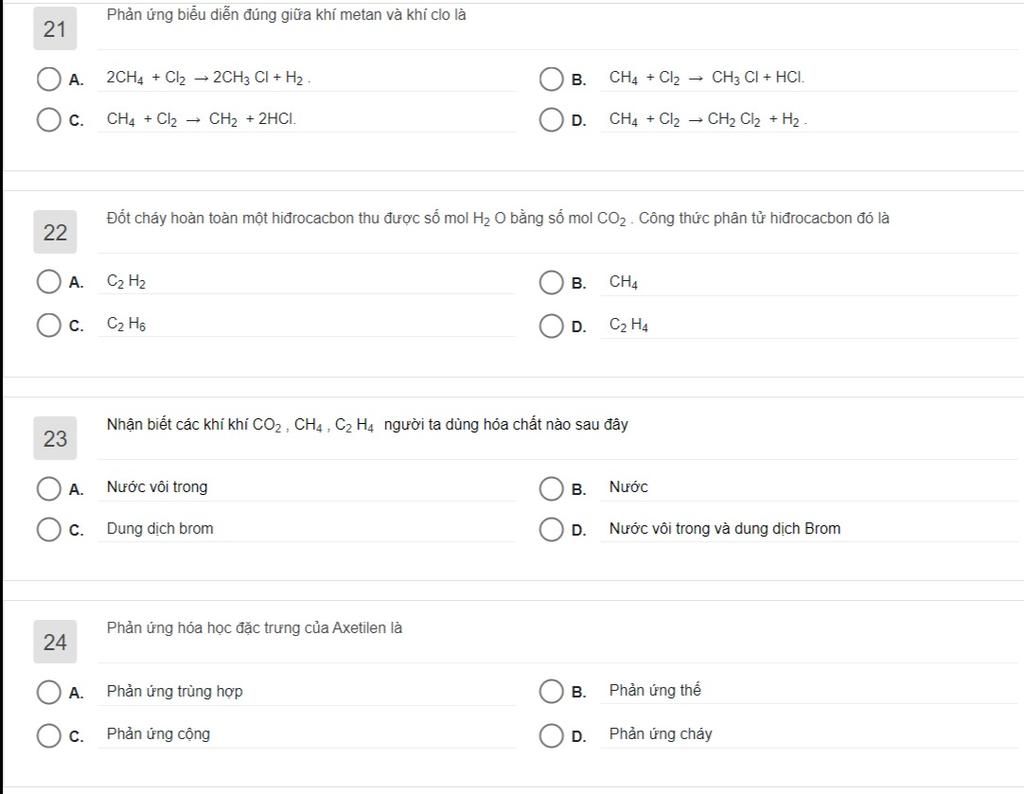Viewport: 1024px width, 794px height.
Task: Select 'Nước vôi trong' option A
Action: pos(48,488)
